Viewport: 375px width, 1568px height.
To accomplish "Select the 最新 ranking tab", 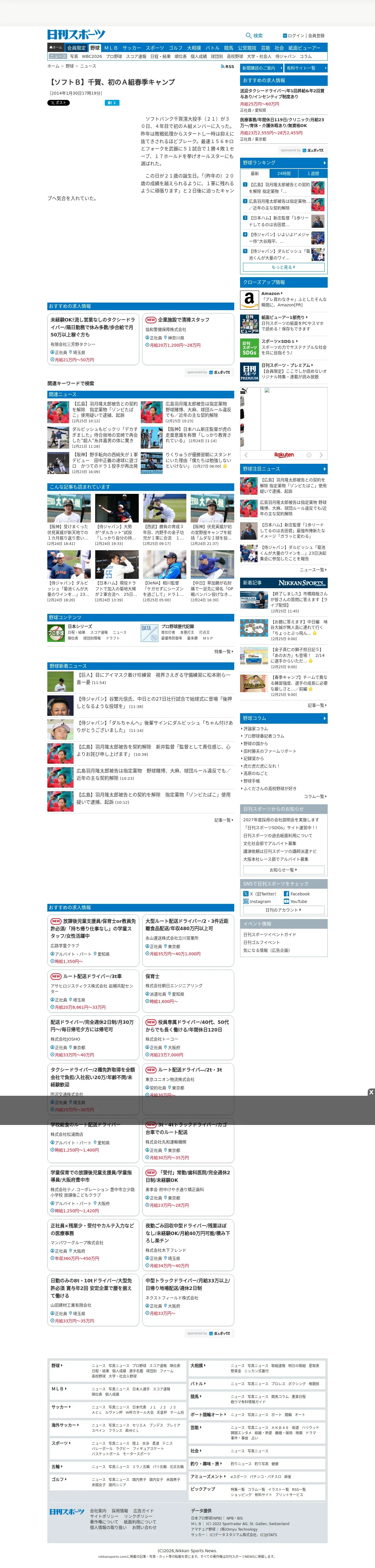I will coord(254,173).
